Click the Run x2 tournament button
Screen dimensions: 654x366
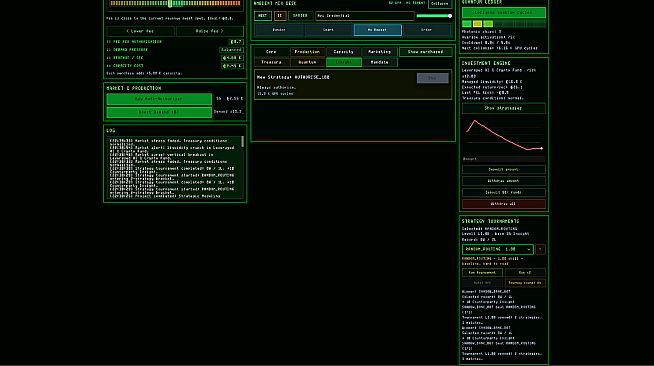pyautogui.click(x=525, y=273)
